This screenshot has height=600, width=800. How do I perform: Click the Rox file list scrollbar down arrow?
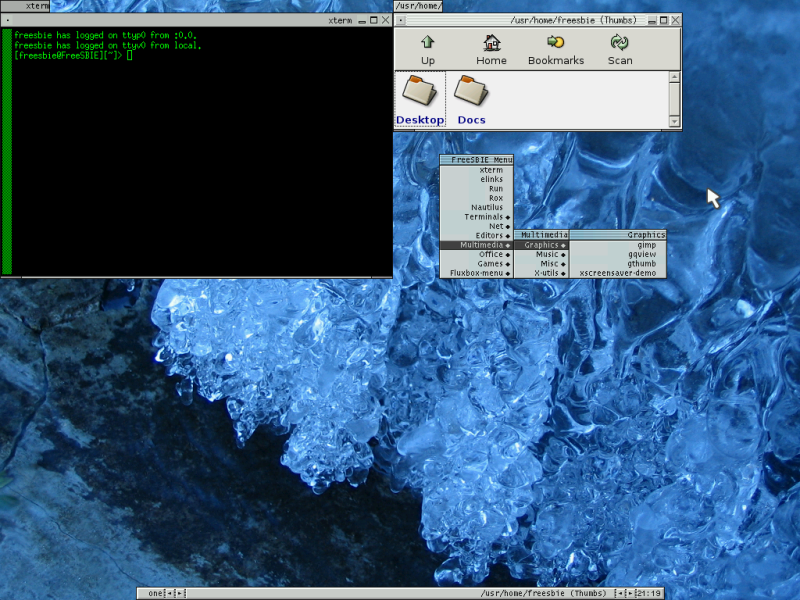675,121
